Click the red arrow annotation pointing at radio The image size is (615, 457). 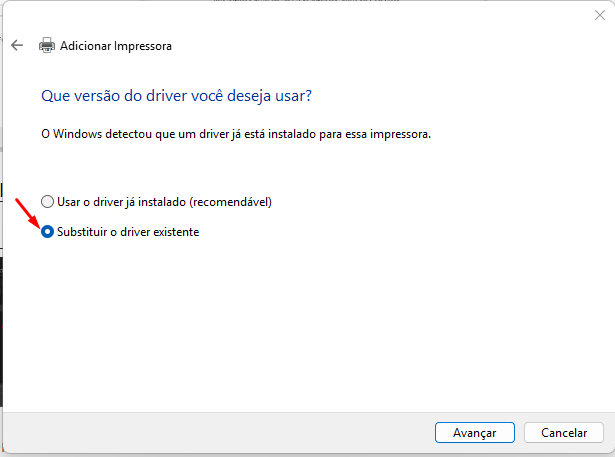coord(27,213)
